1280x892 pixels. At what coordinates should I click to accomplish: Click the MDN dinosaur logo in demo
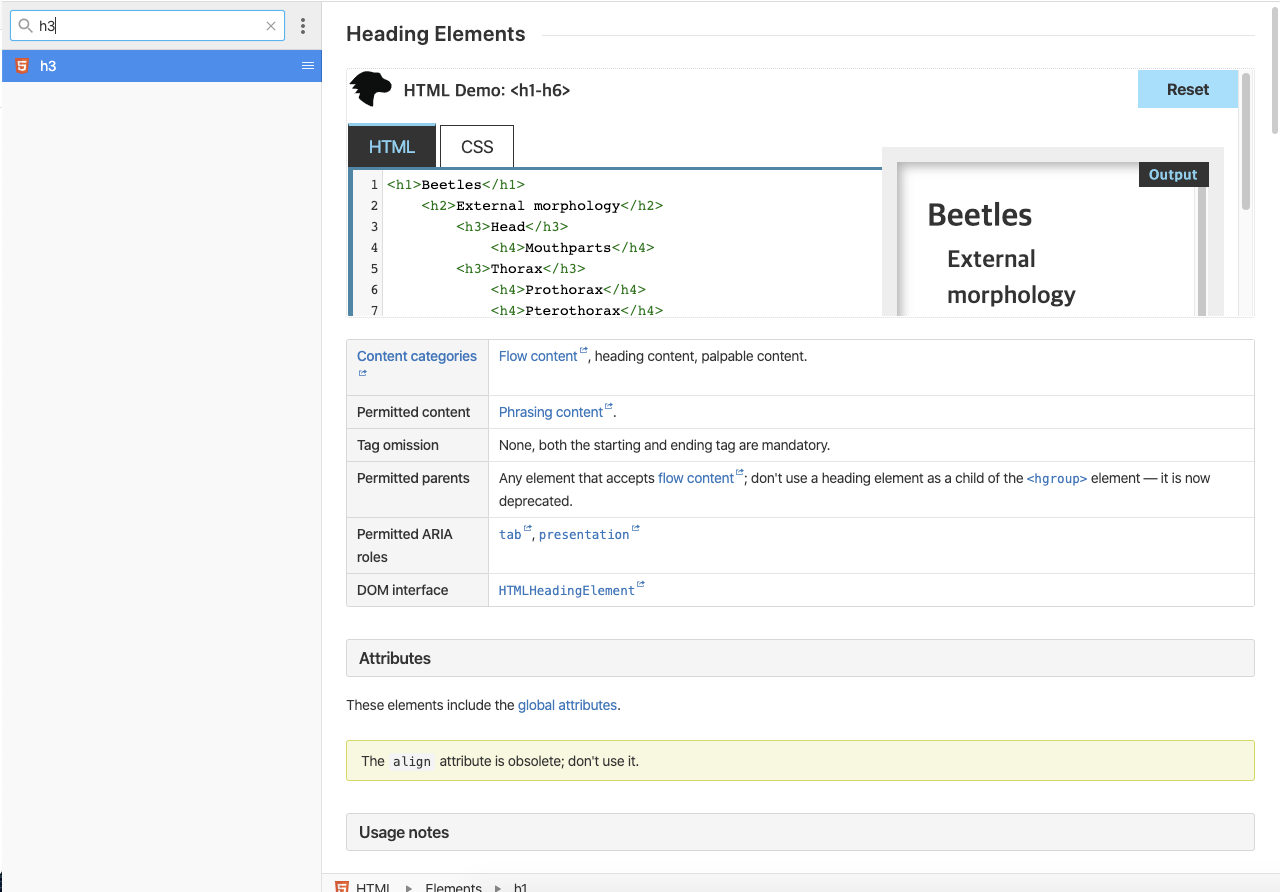coord(371,89)
